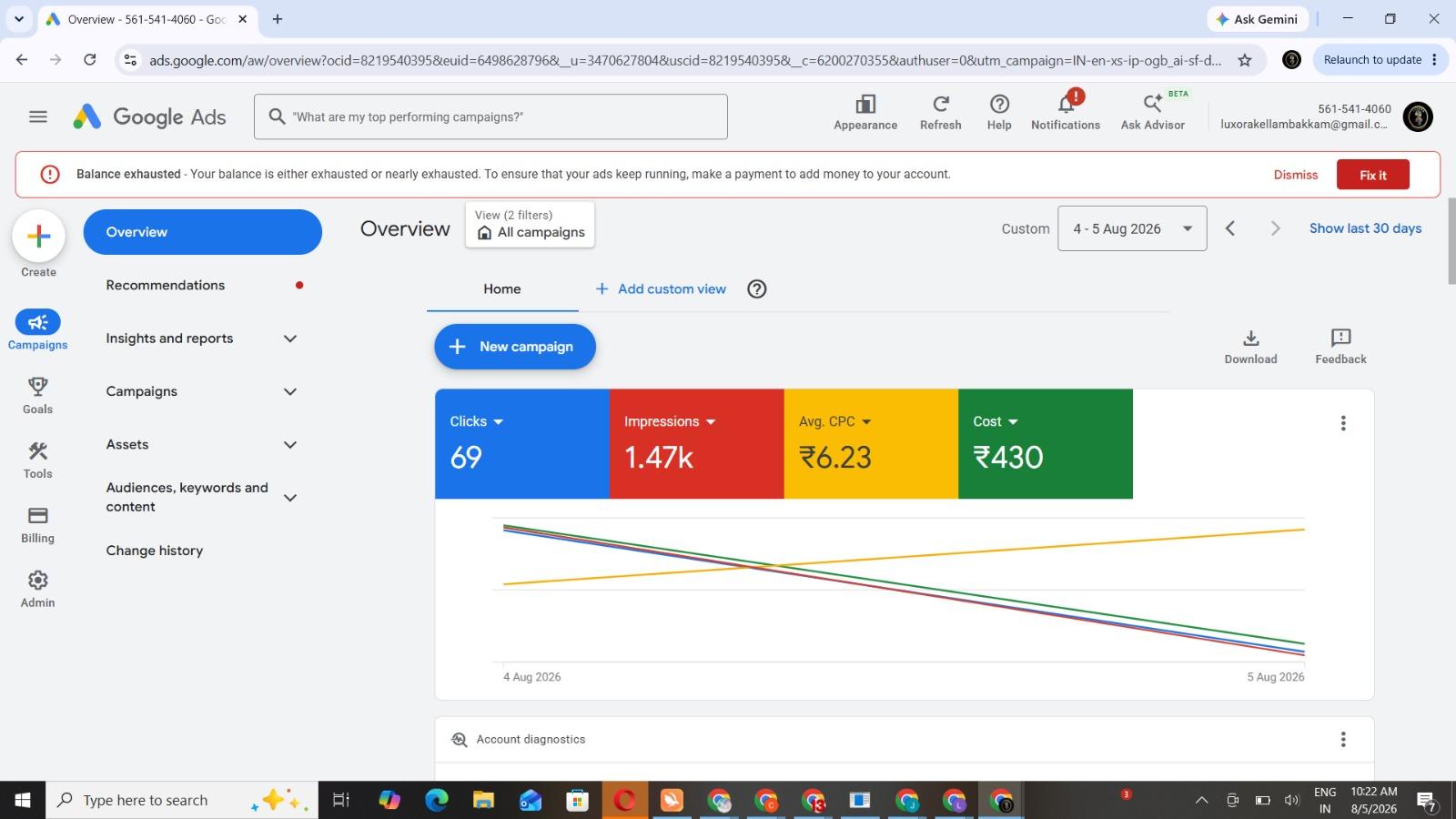
Task: Expand Campaigns section in navigation
Action: [290, 391]
